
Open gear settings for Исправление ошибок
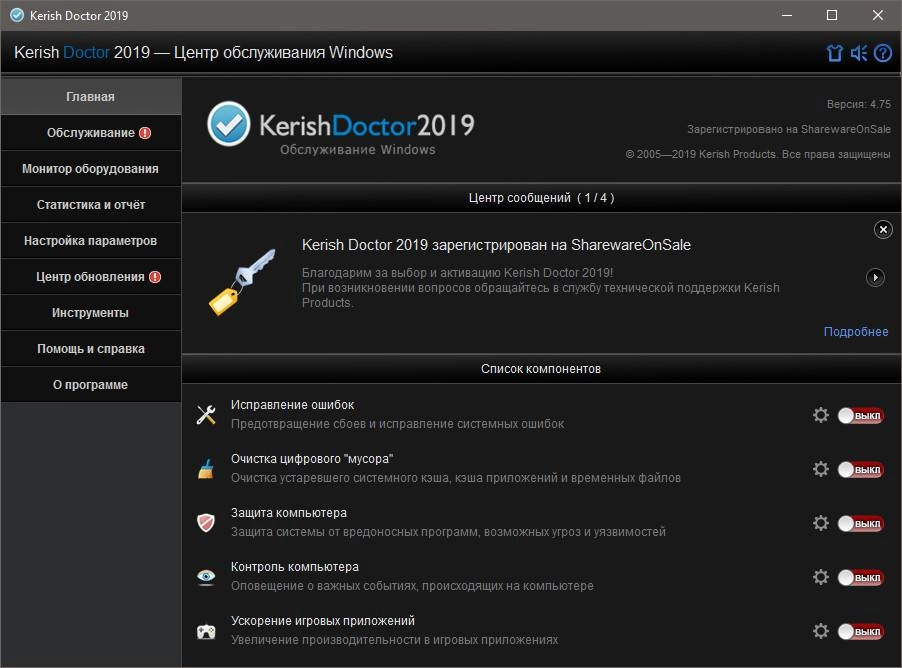tap(821, 415)
